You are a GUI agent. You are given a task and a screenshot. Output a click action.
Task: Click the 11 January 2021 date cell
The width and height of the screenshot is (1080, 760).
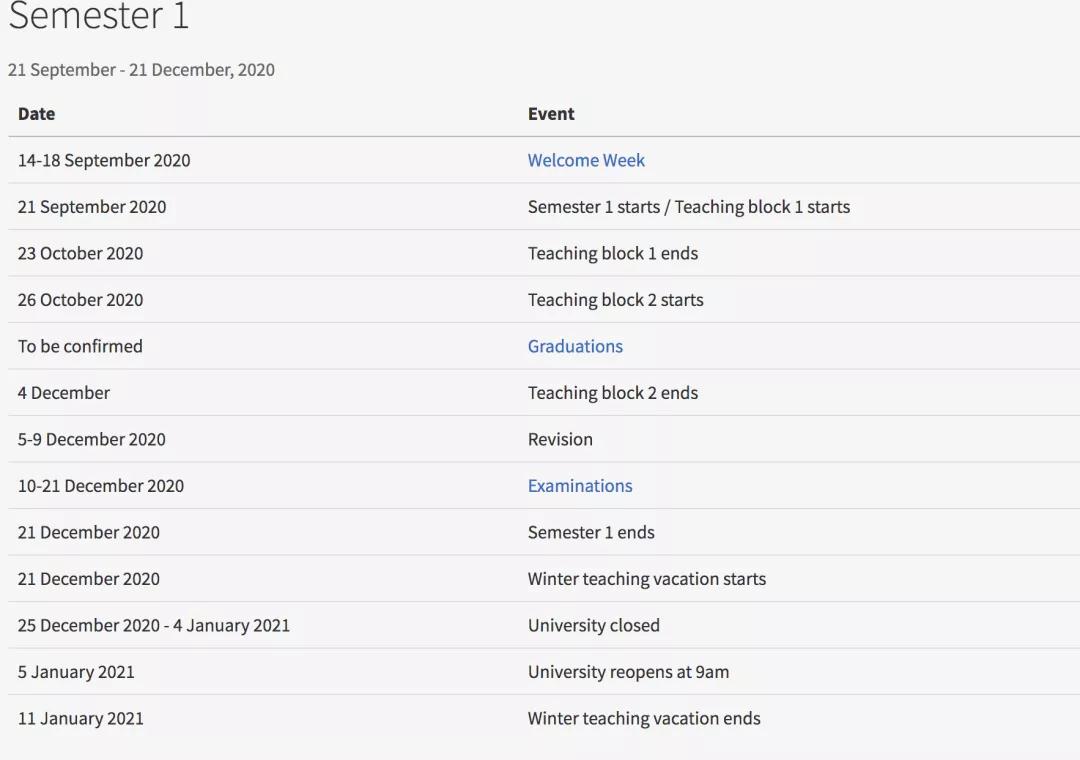(80, 718)
